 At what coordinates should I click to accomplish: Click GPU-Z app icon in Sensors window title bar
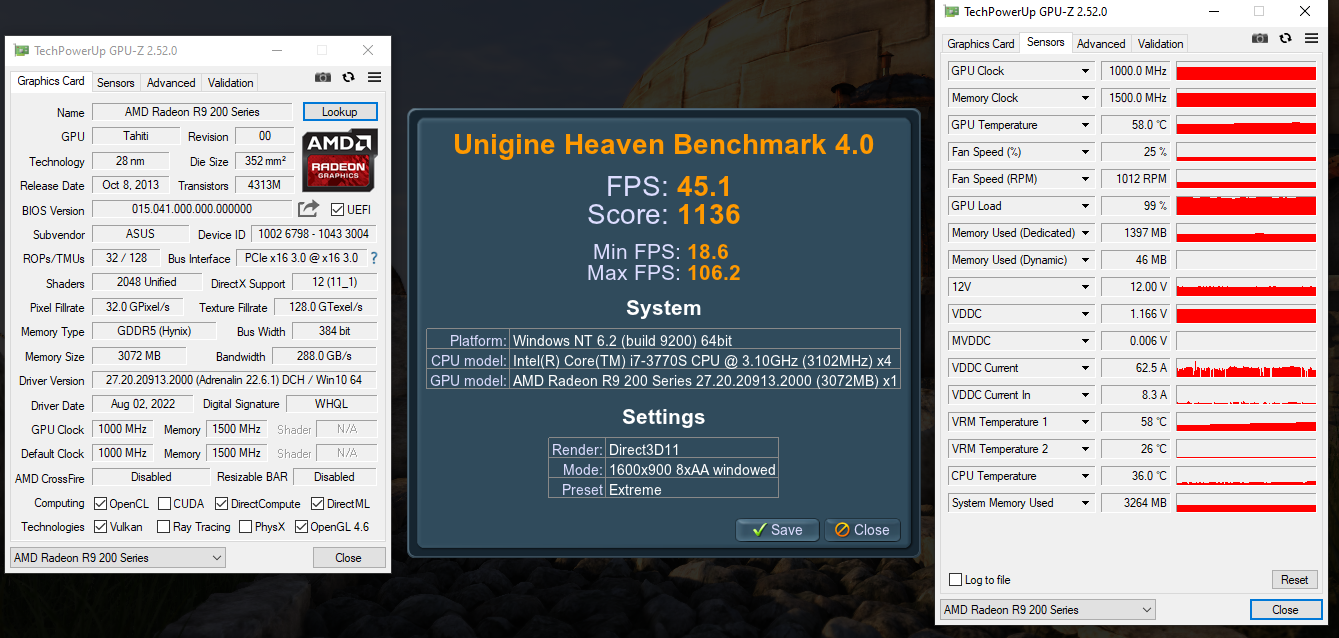tap(952, 12)
